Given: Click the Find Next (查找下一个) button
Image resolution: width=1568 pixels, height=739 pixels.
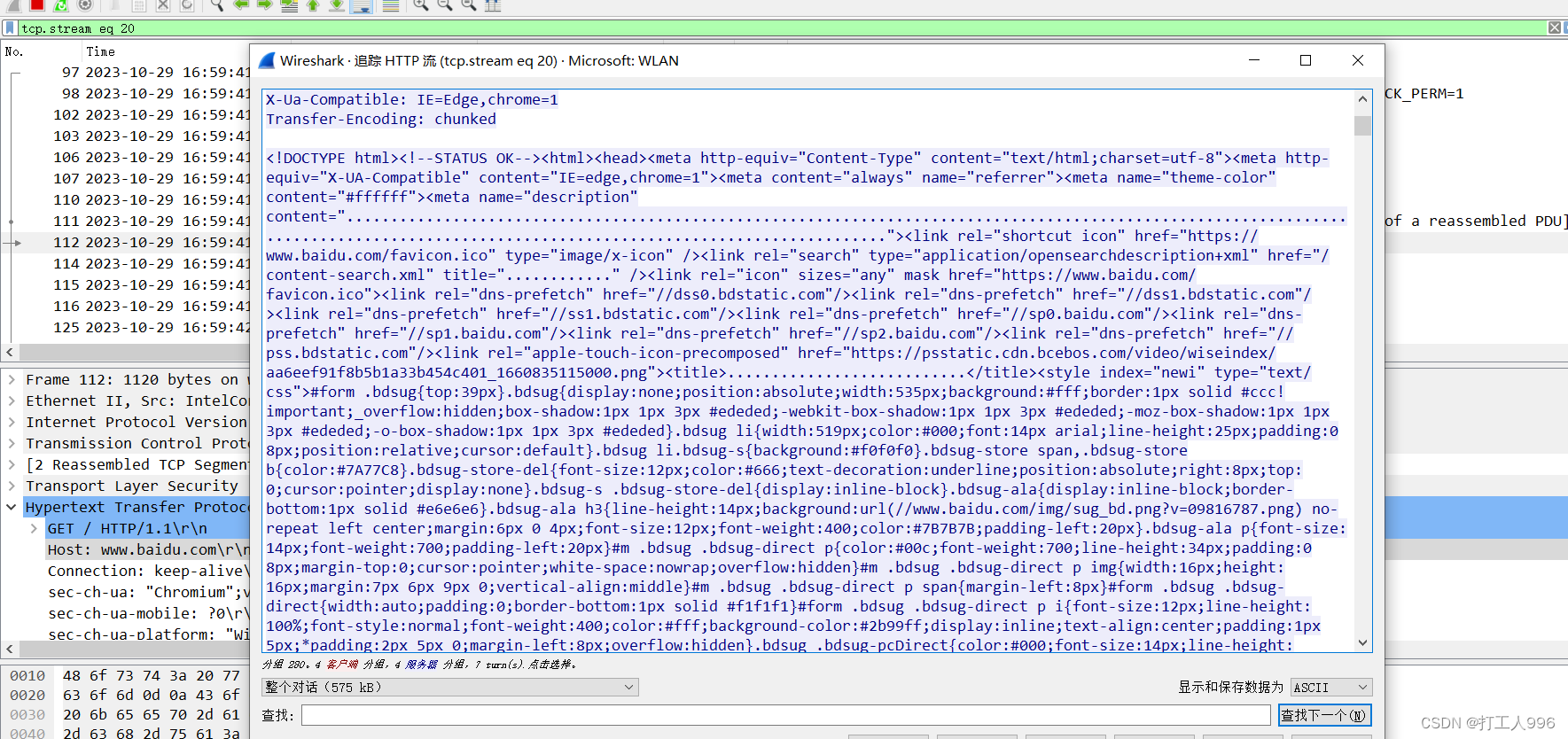Looking at the screenshot, I should tap(1324, 715).
